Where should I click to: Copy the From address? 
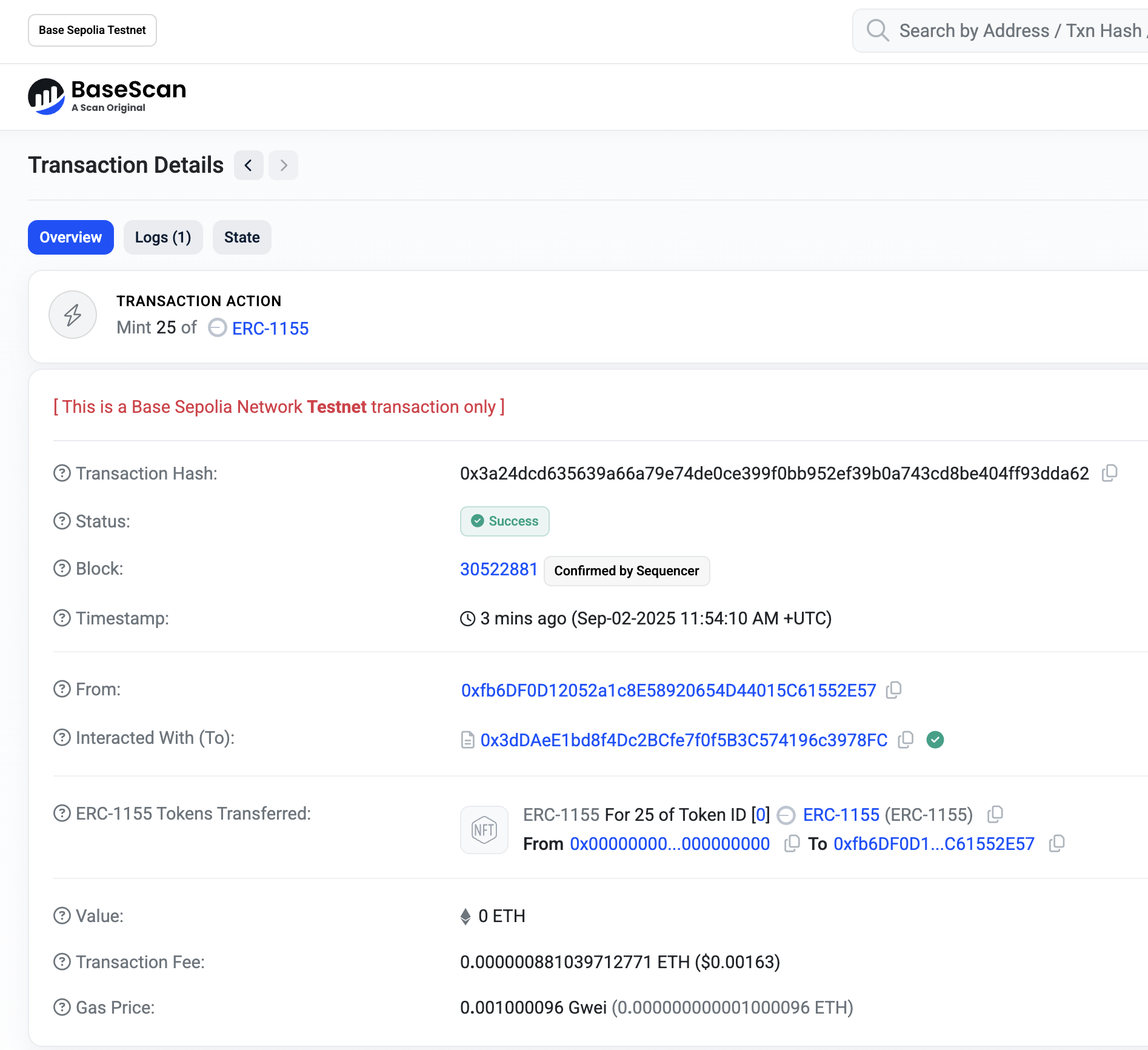893,690
